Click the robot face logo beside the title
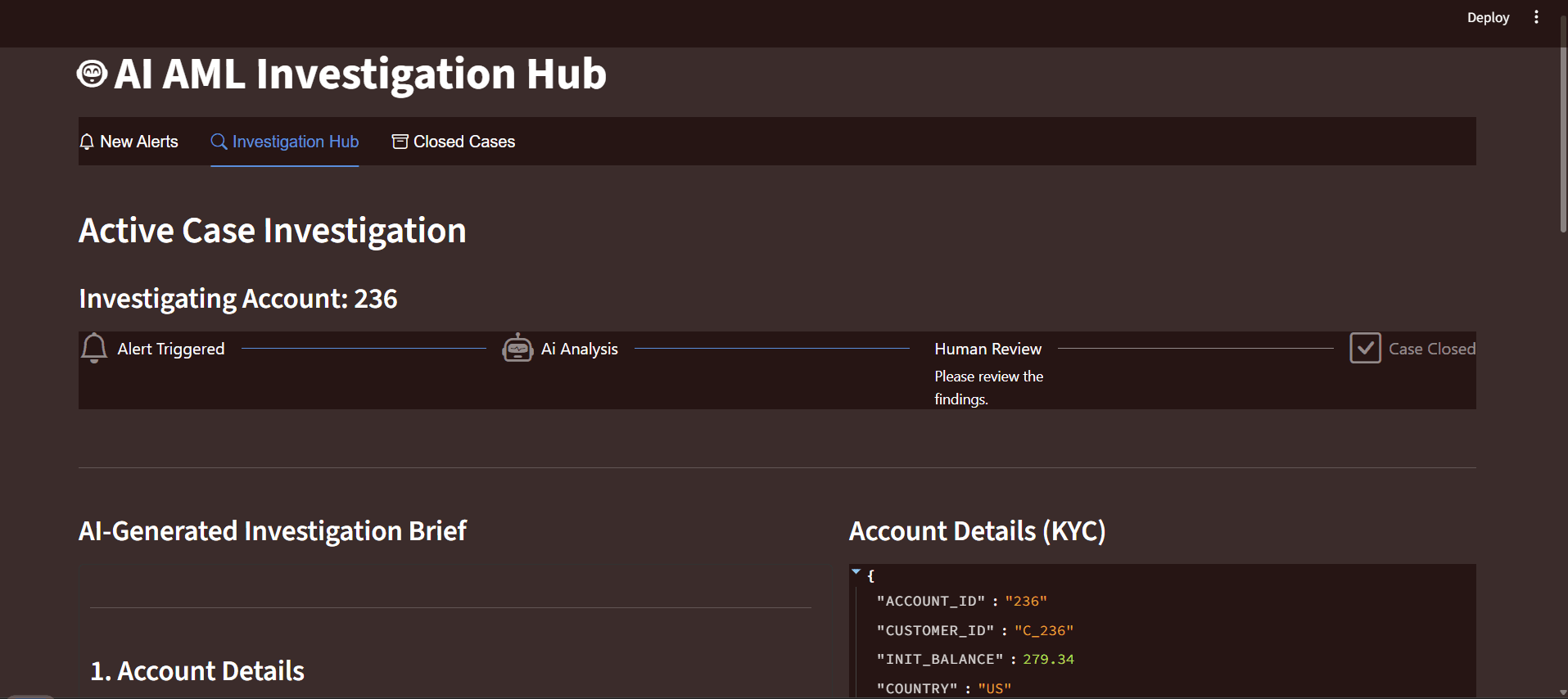This screenshot has height=699, width=1568. coord(92,74)
